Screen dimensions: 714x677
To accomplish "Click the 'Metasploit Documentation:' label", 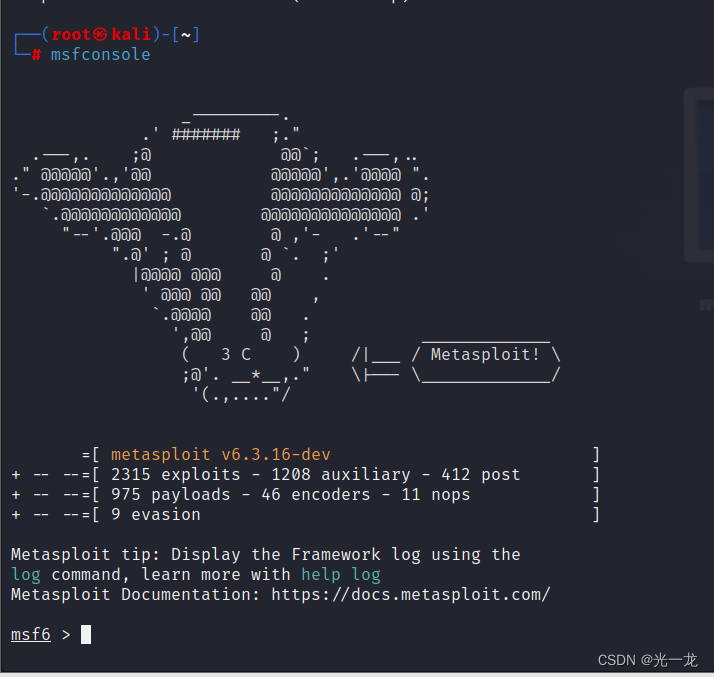I will click(136, 595).
